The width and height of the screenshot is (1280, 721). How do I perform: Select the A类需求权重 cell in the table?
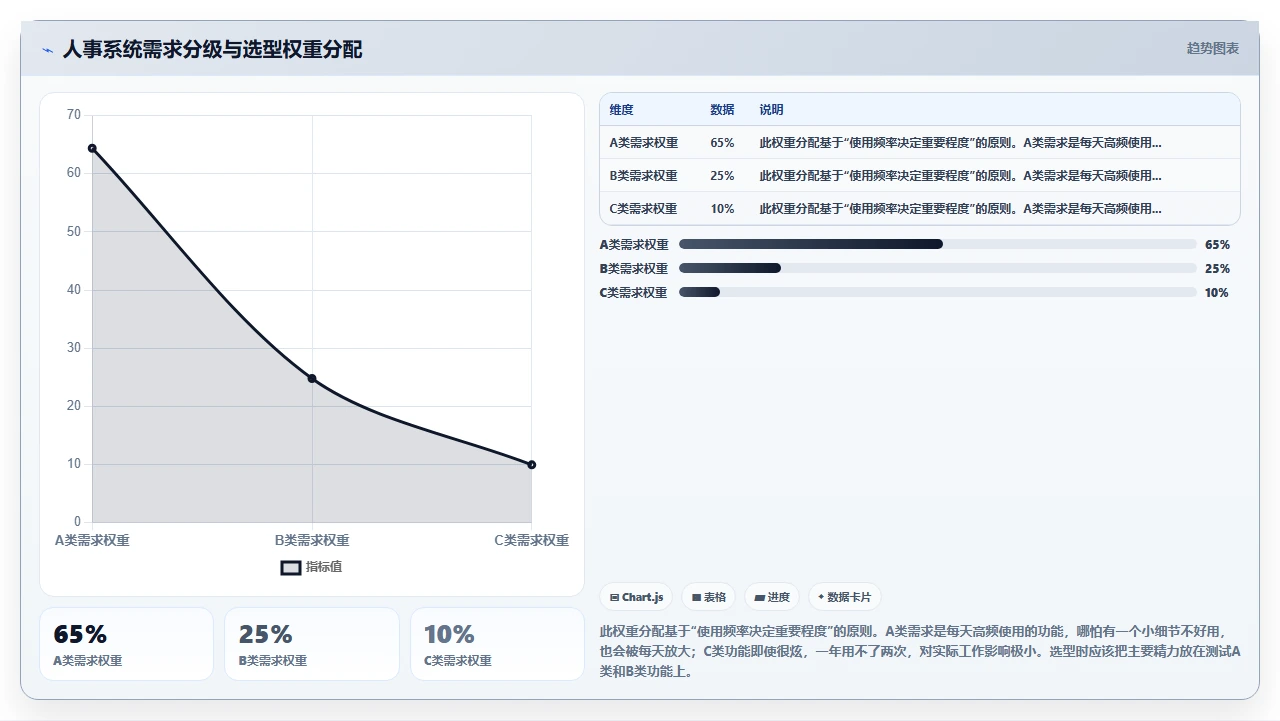[644, 143]
